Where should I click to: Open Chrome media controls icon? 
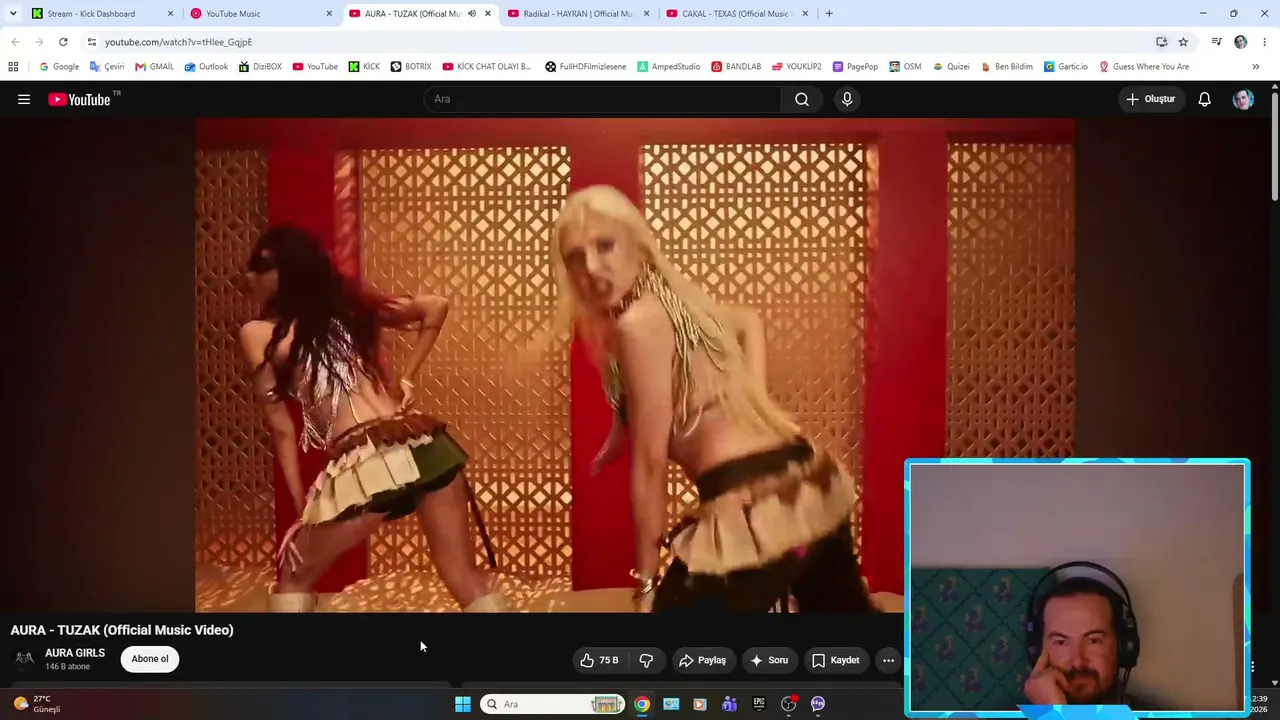coord(1216,42)
